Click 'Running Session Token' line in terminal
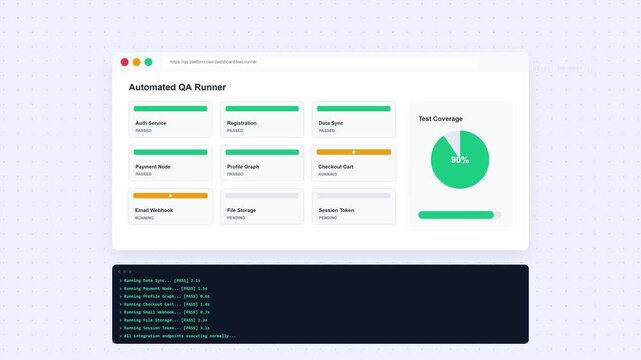The image size is (641, 360). [x=164, y=328]
